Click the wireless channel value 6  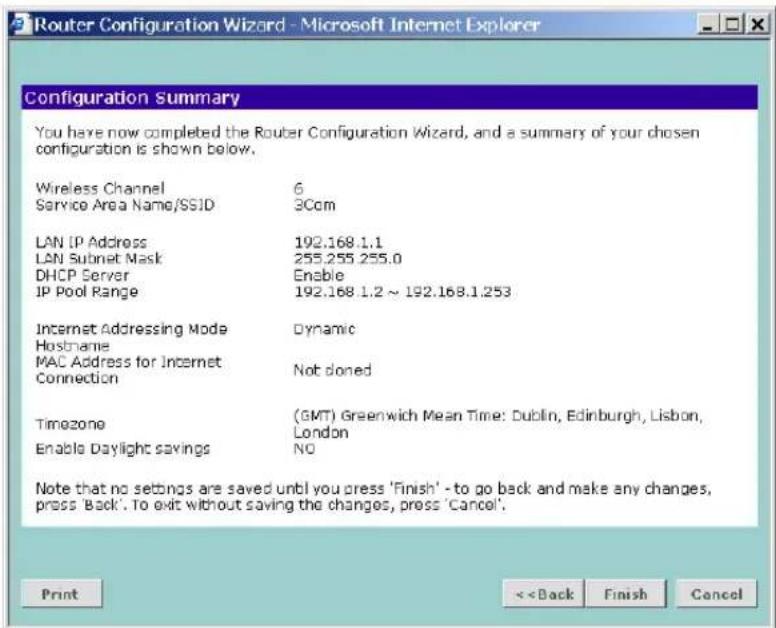click(298, 188)
